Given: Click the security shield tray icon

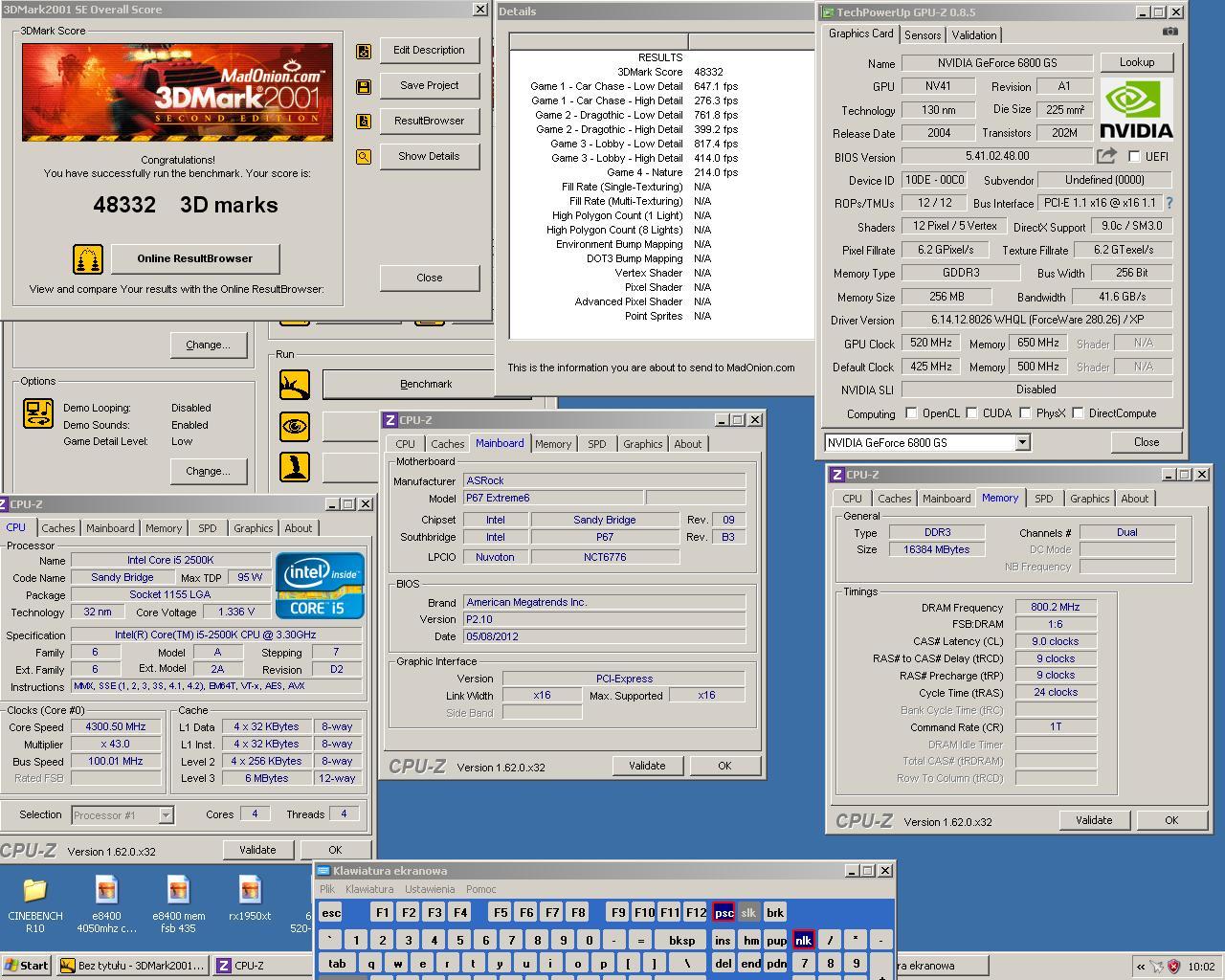Looking at the screenshot, I should click(1173, 967).
